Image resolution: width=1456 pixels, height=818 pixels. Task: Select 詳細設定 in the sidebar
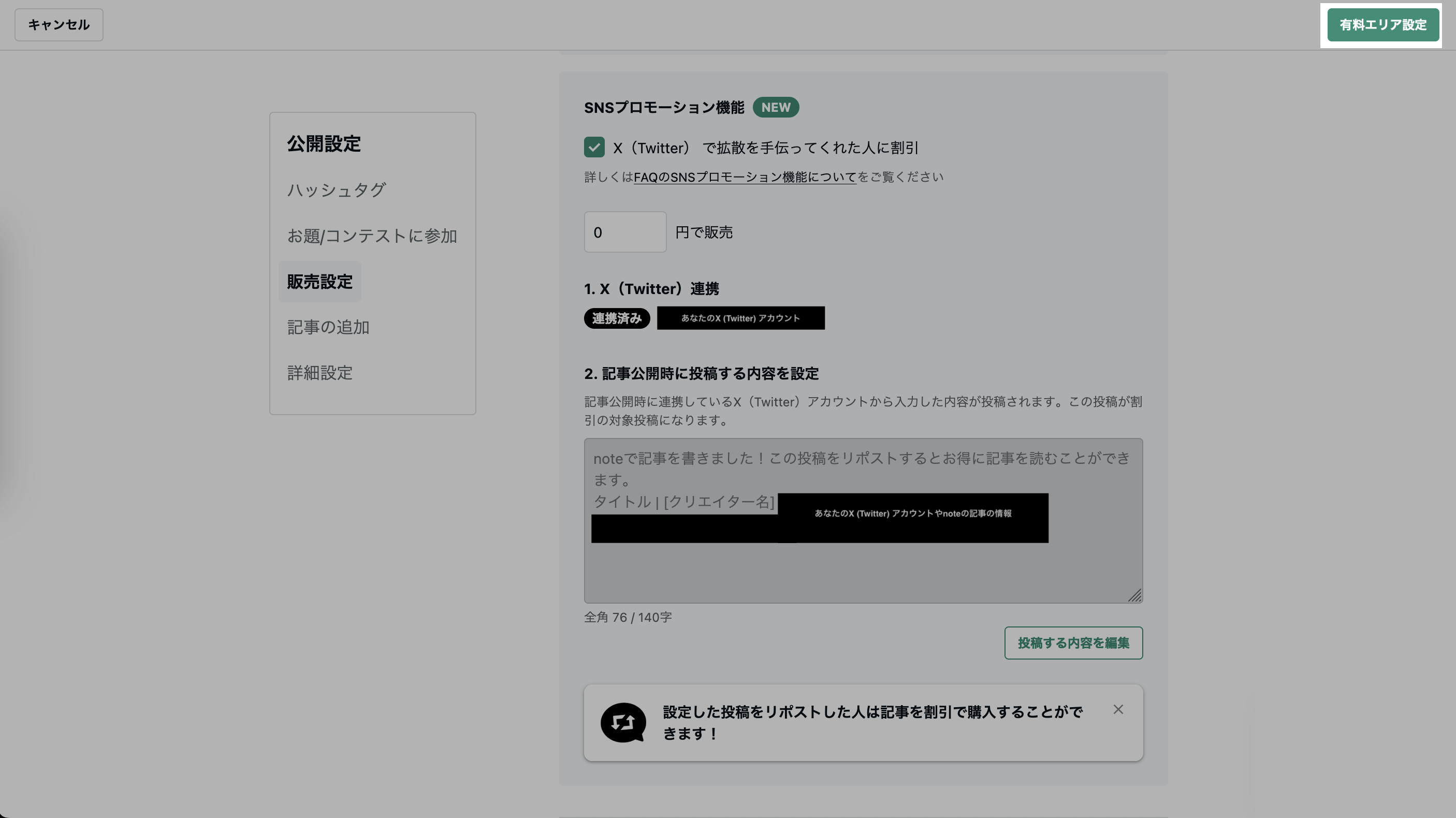pyautogui.click(x=320, y=373)
